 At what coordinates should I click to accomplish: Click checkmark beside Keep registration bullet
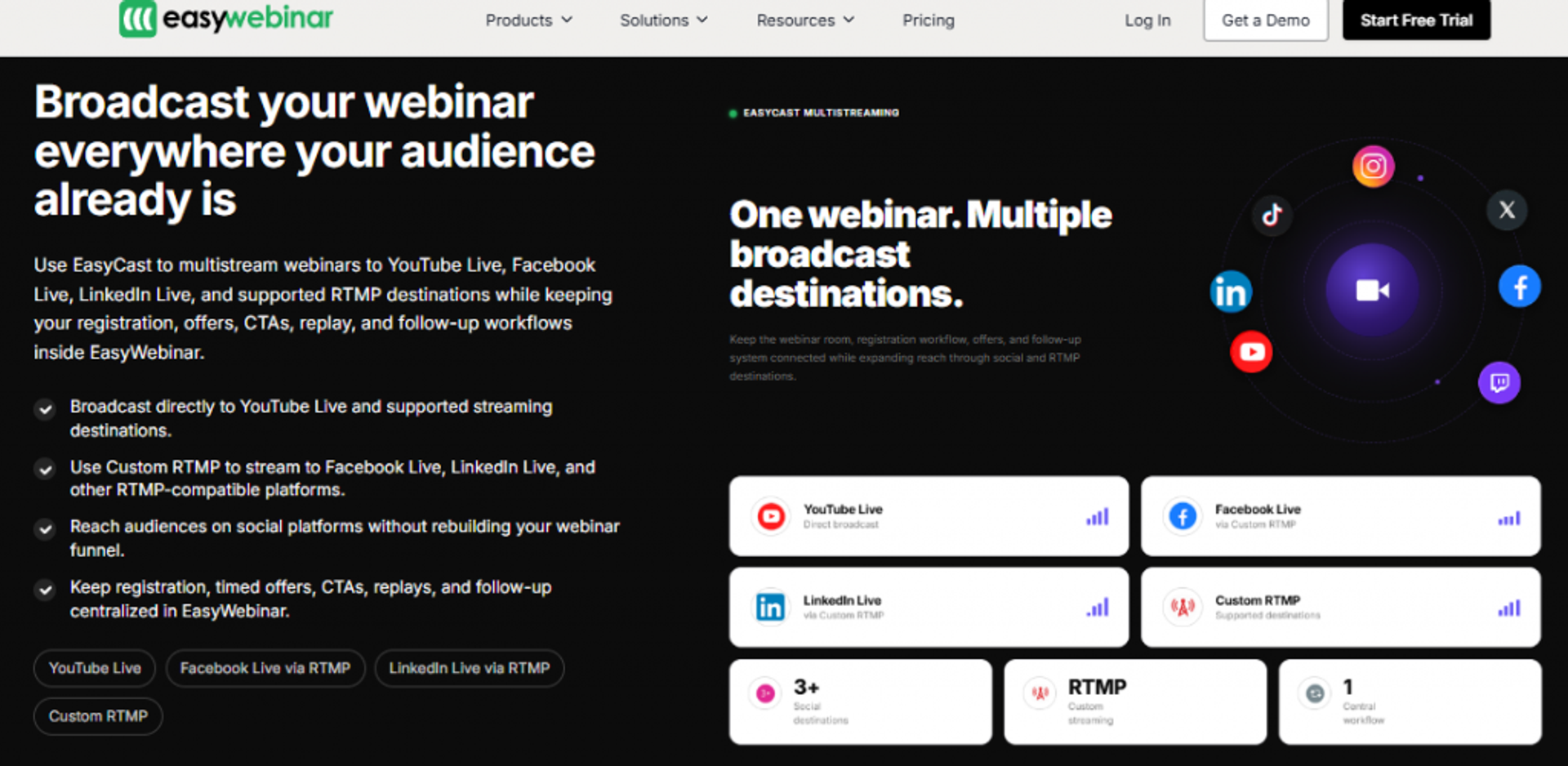[x=46, y=590]
